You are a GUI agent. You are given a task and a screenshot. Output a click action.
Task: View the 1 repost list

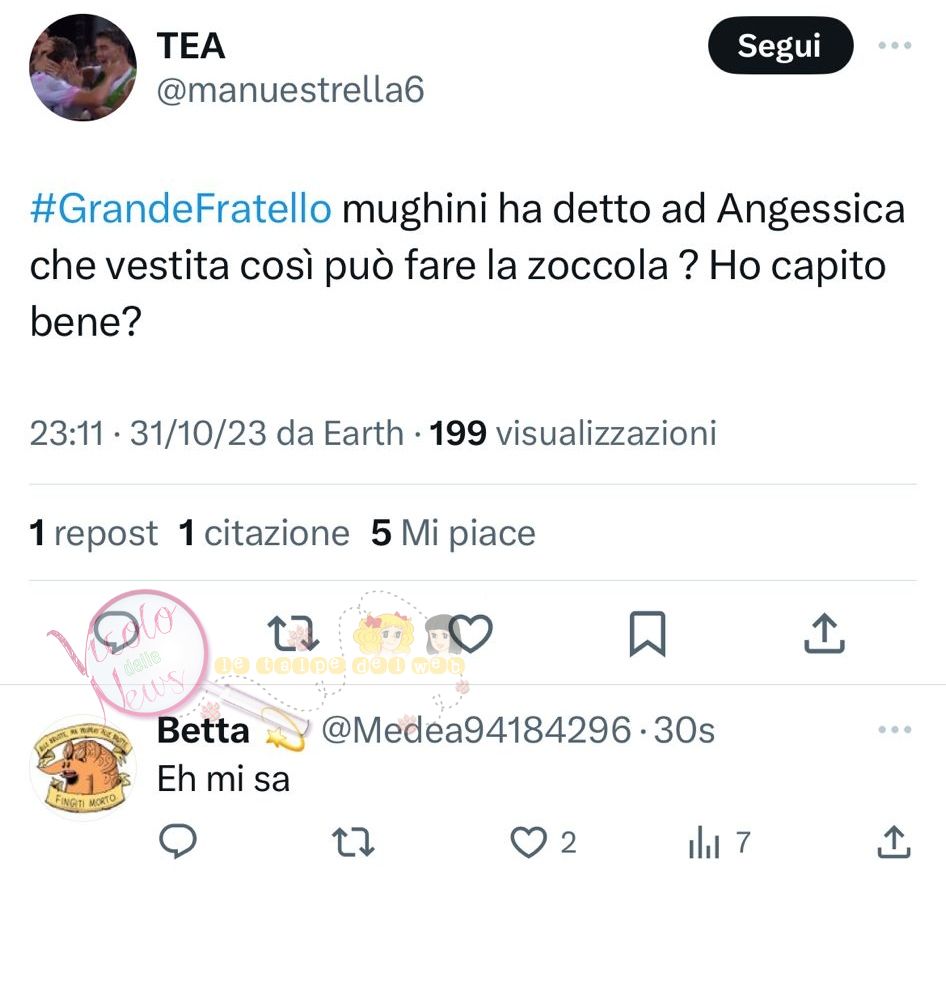(x=94, y=533)
